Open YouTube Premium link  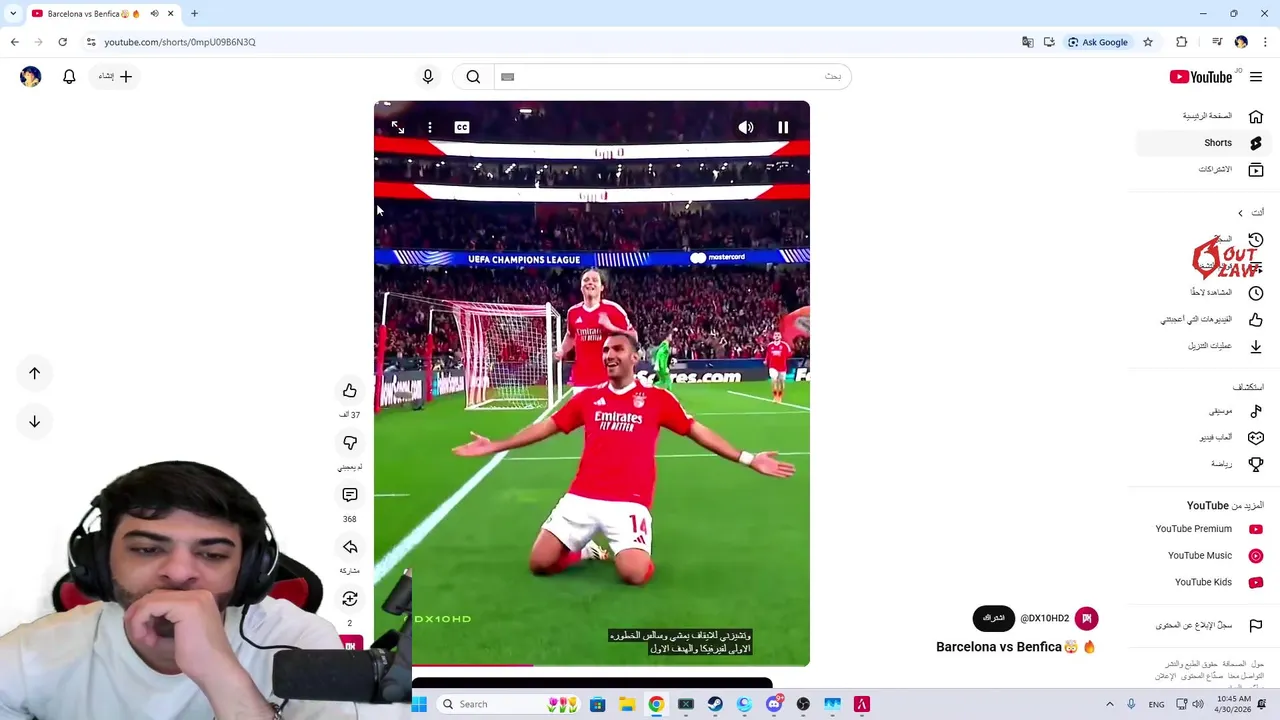1204,529
